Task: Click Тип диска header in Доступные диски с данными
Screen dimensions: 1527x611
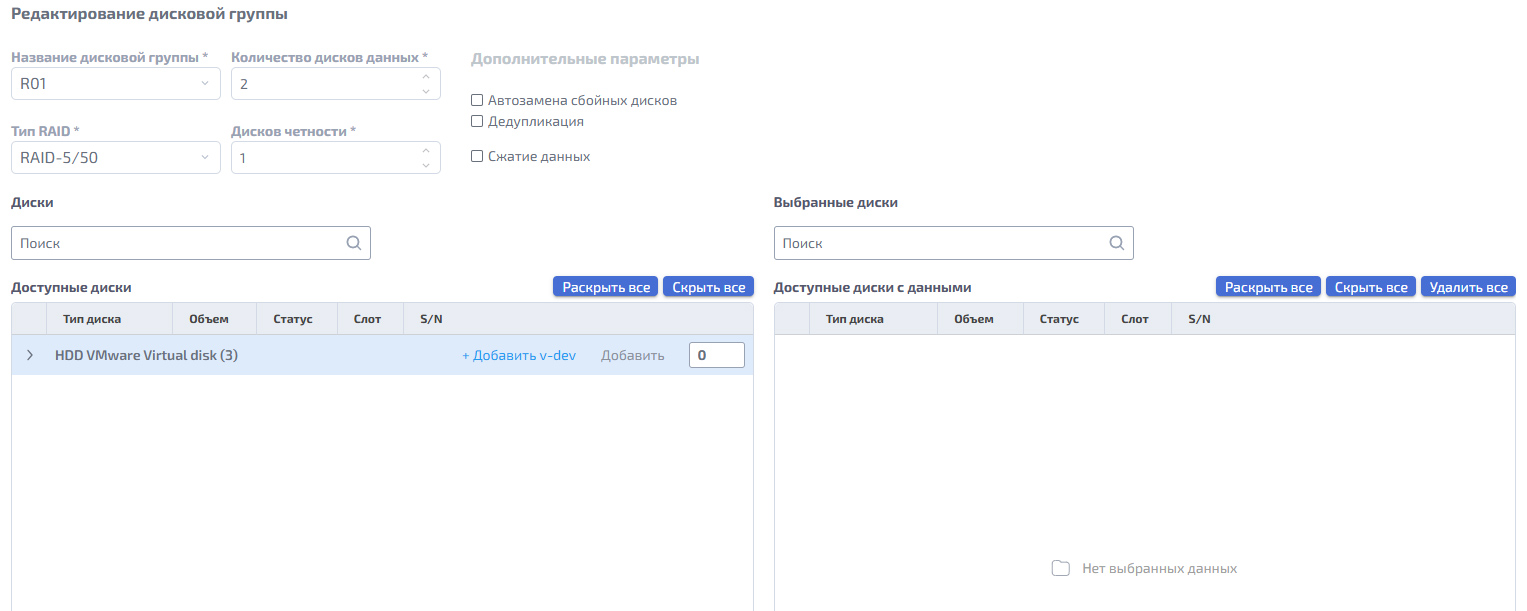Action: click(855, 319)
